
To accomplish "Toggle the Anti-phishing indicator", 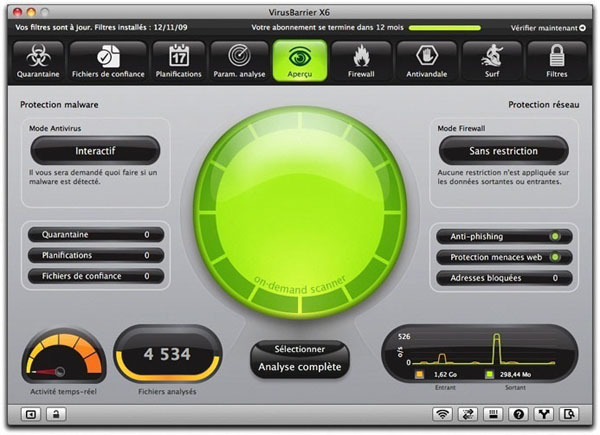I will click(555, 236).
